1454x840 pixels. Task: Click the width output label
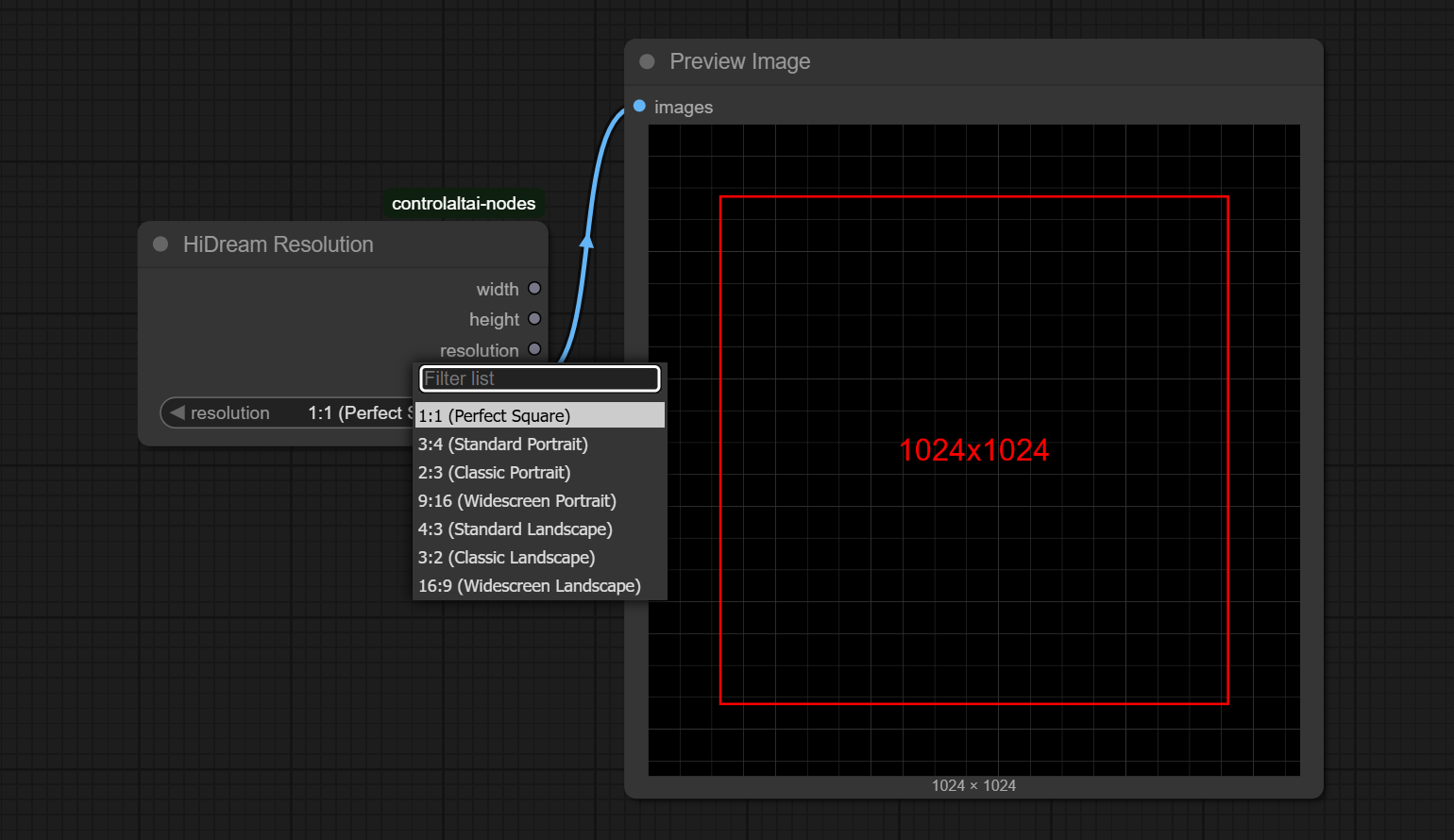(x=498, y=289)
